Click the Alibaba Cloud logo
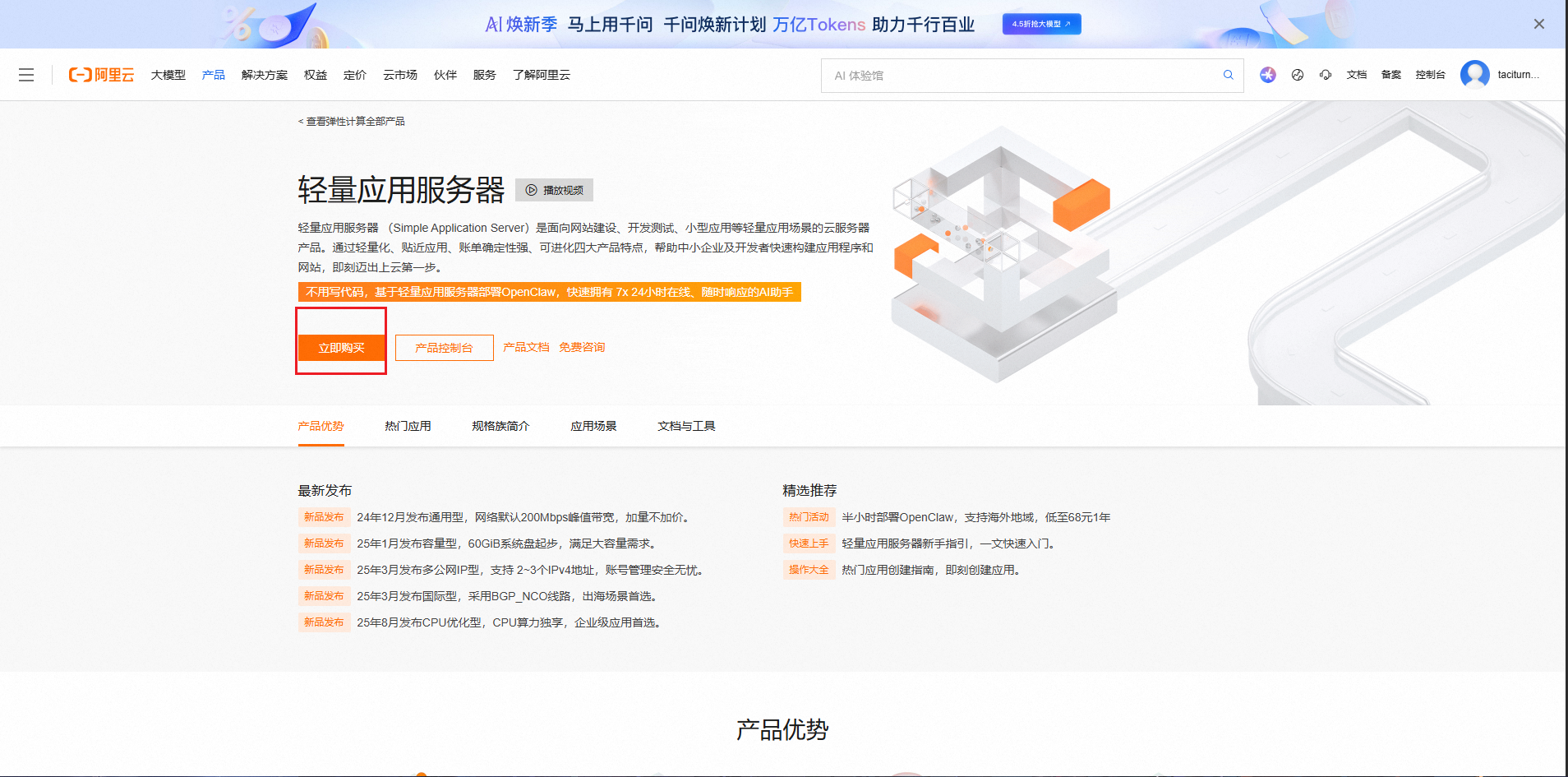Screen dimensions: 1568x777 pos(101,75)
